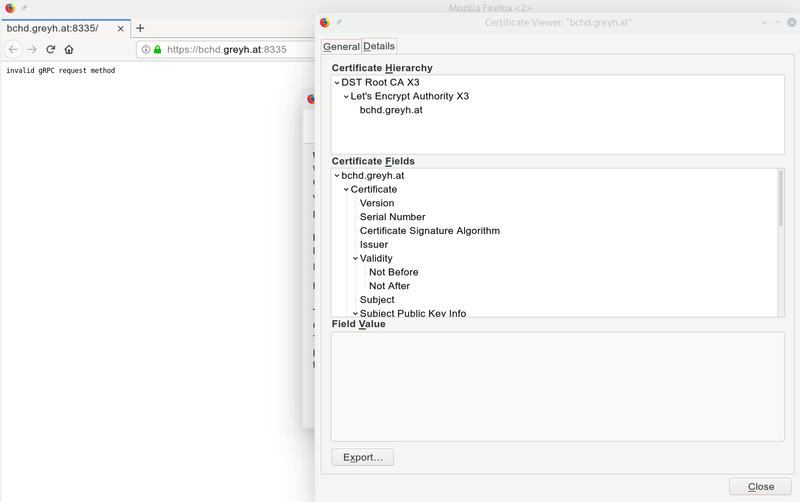Select DST Root CA X3 in hierarchy
The height and width of the screenshot is (502, 800).
tap(380, 83)
